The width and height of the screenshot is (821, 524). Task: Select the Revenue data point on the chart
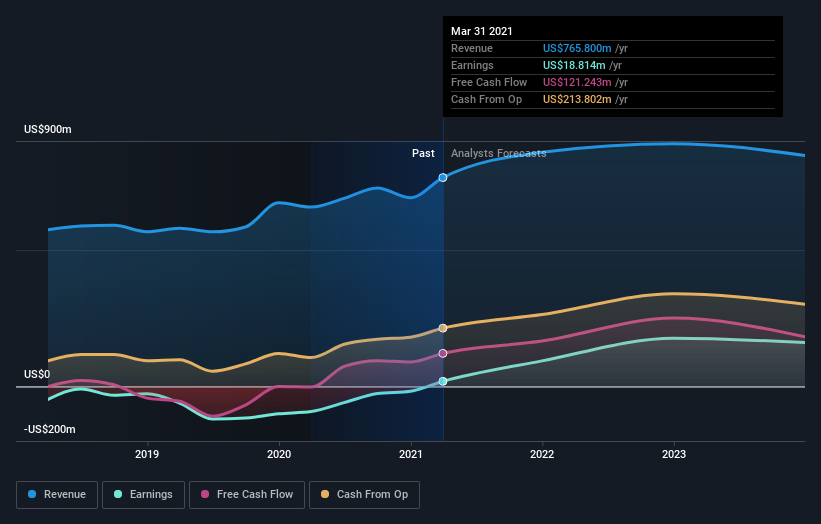coord(443,177)
